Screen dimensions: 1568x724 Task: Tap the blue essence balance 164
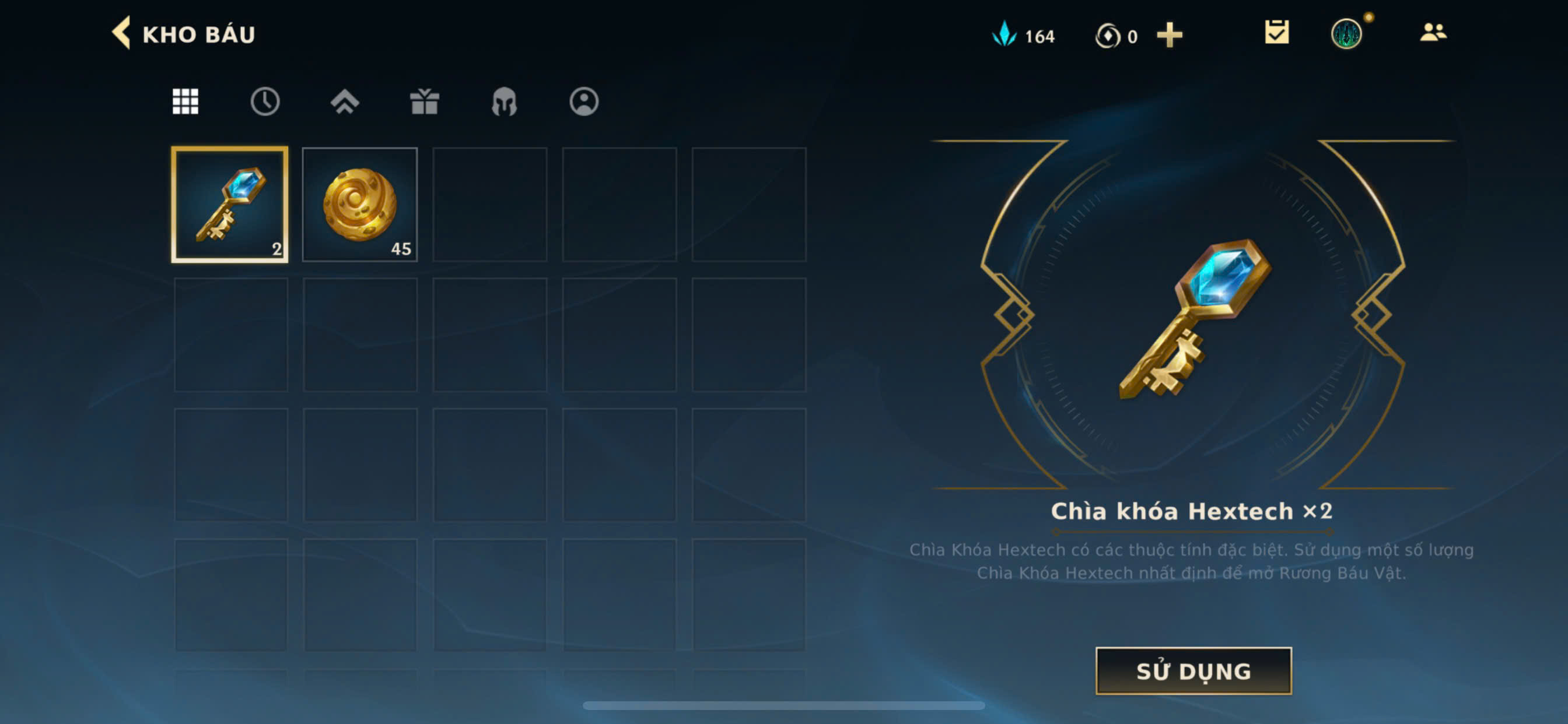tap(1024, 36)
